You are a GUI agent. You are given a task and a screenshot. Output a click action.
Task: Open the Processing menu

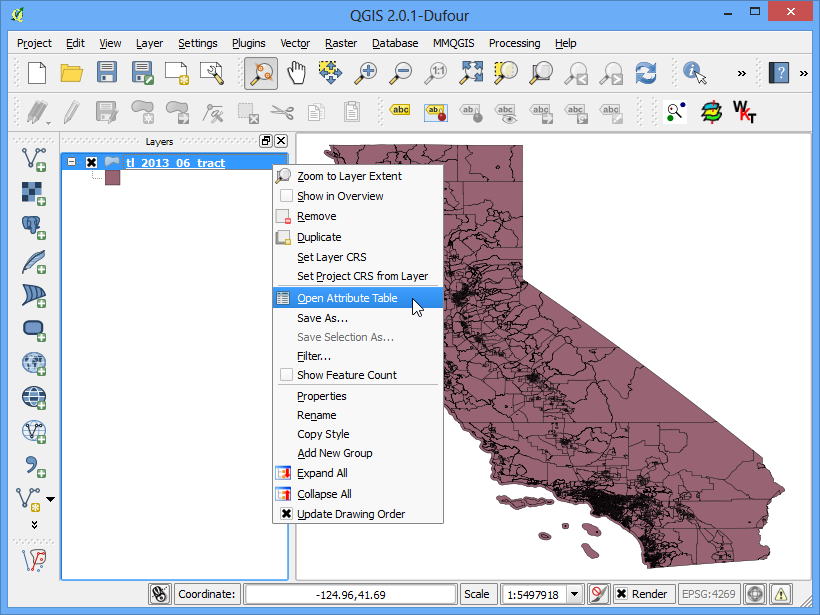click(515, 43)
